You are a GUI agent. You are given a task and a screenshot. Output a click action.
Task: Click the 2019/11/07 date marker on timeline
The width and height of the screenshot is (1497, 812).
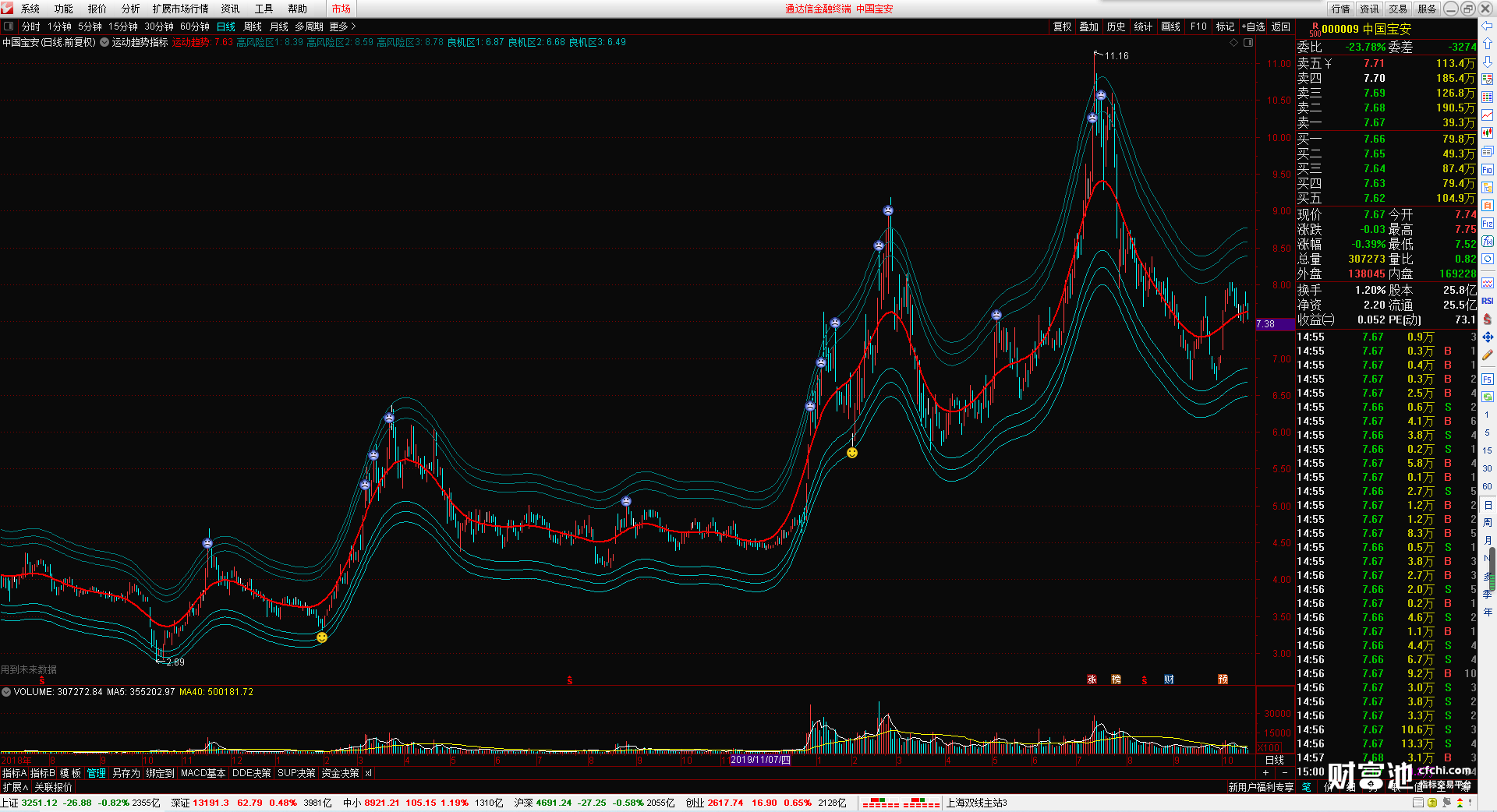click(760, 760)
